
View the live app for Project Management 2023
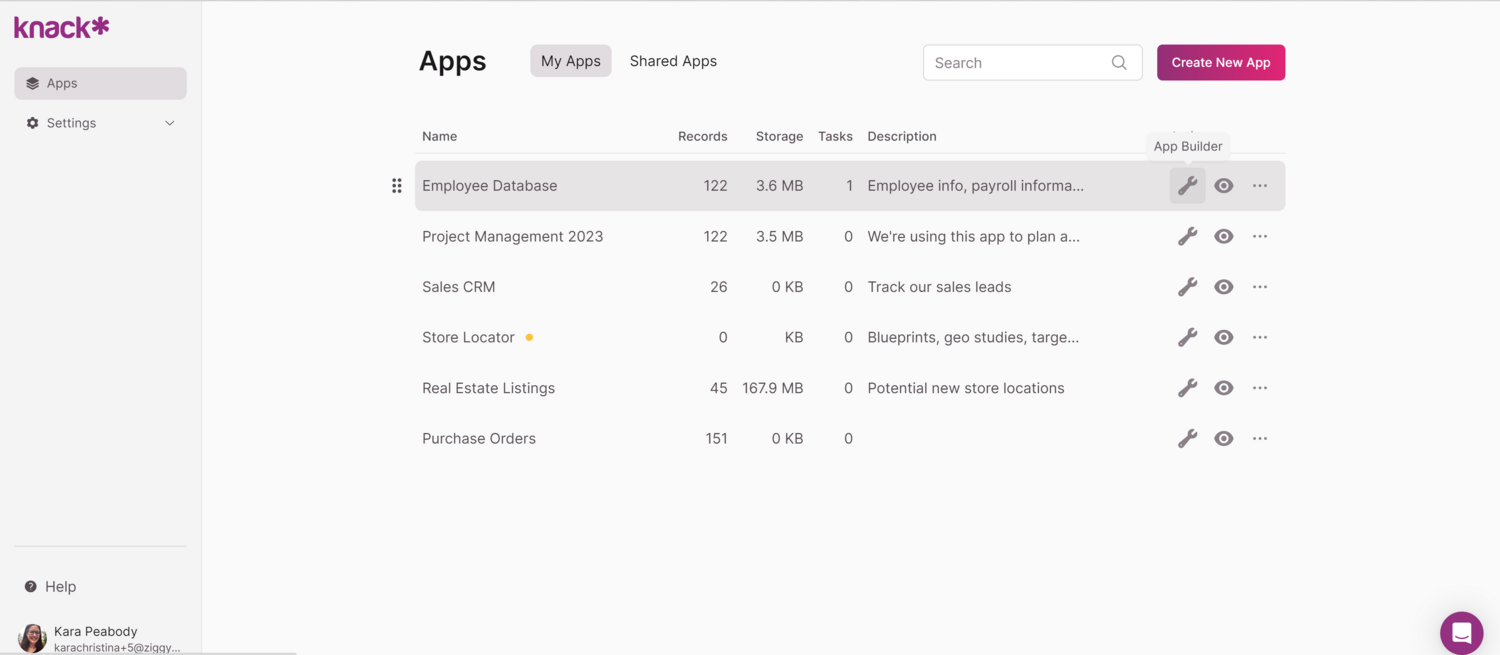[1223, 236]
